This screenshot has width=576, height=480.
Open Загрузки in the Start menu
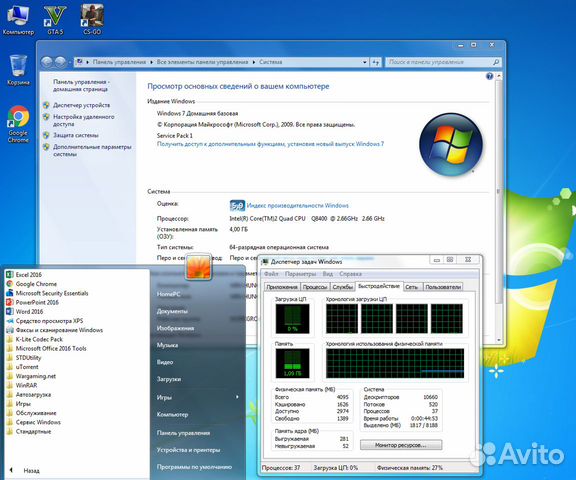point(169,379)
